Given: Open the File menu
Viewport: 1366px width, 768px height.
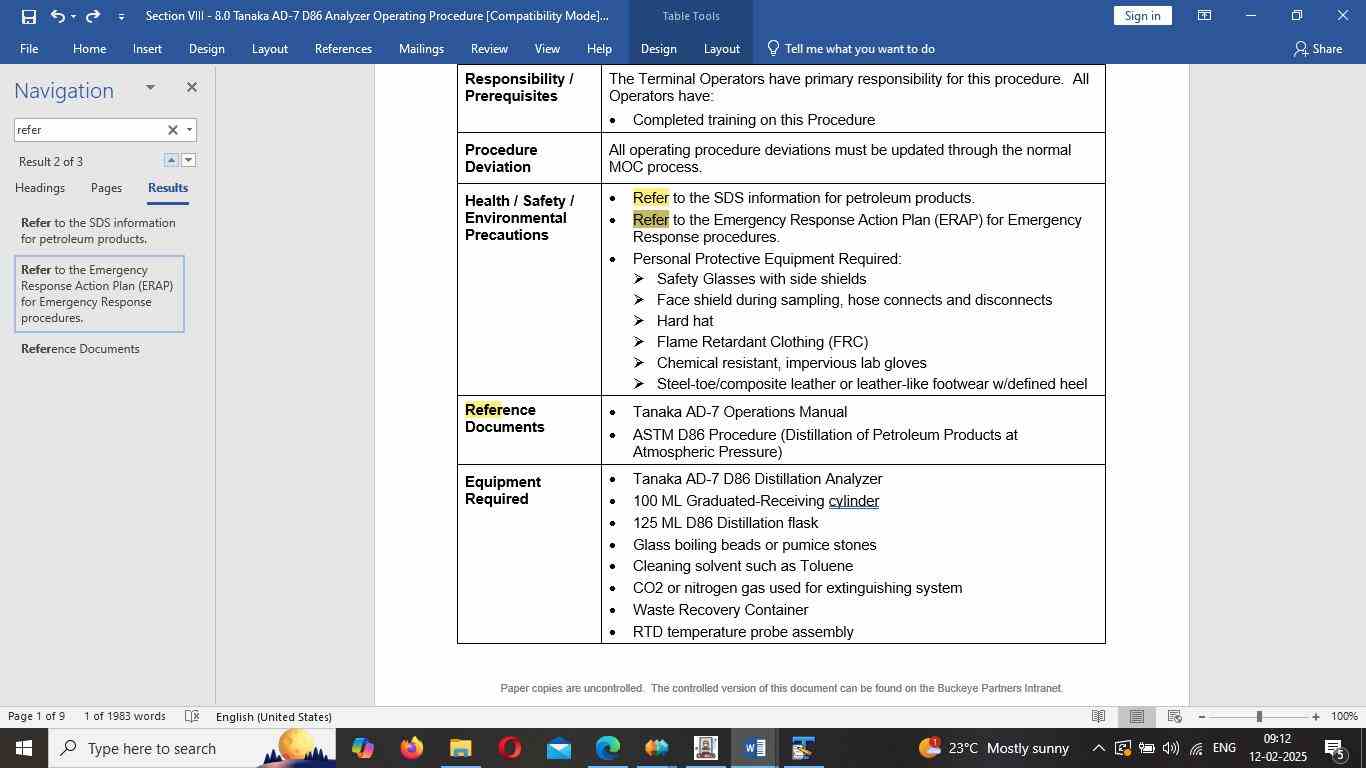Looking at the screenshot, I should (29, 48).
